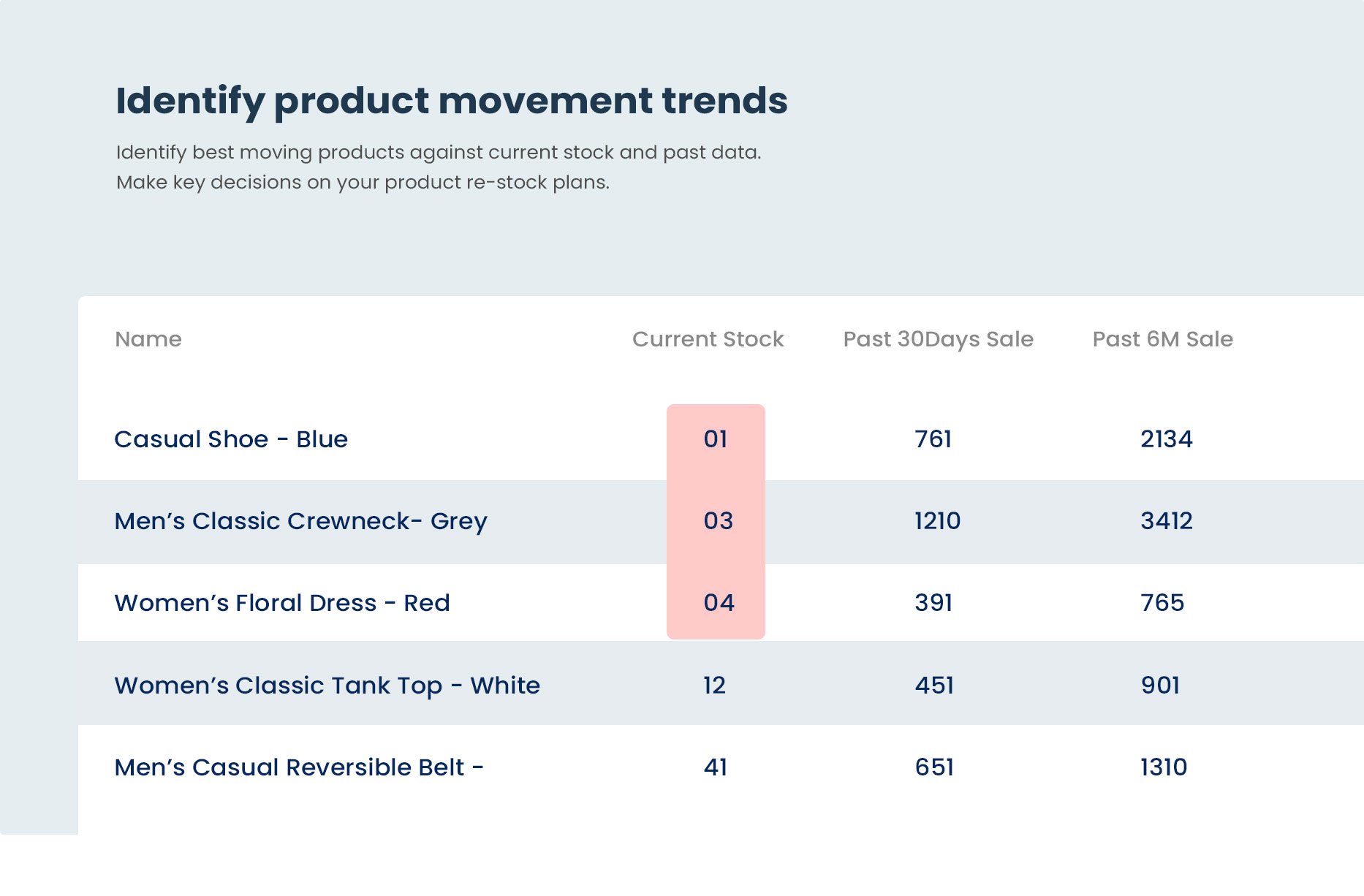Open Men's Casual Reversible Belt product
The image size is (1364, 896).
299,767
